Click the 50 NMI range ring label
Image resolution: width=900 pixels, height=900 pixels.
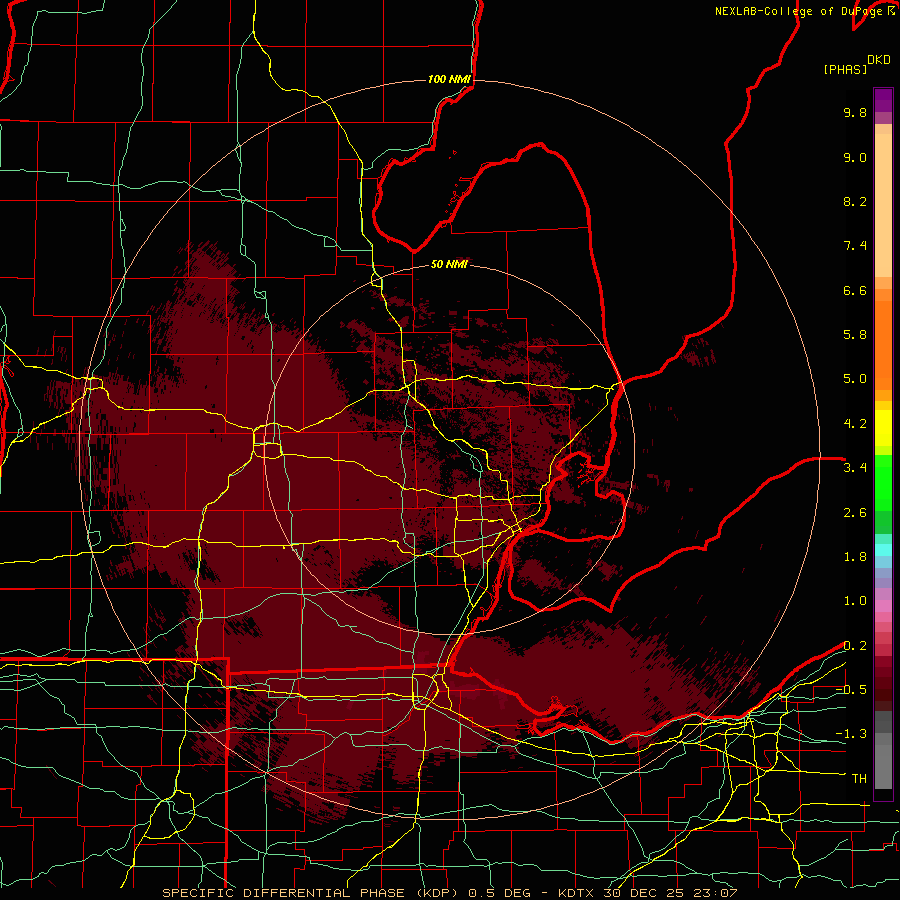tap(449, 264)
